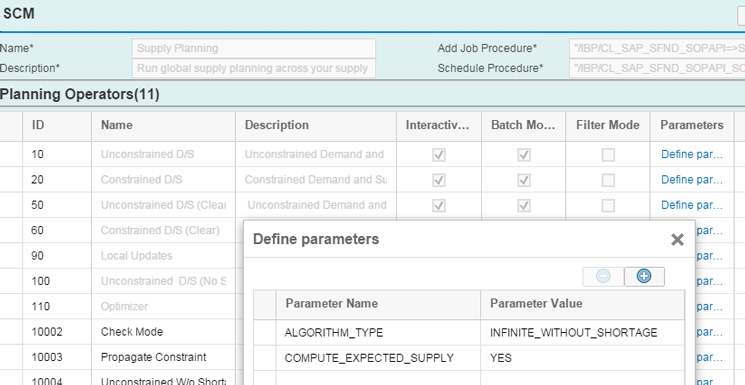This screenshot has width=745, height=385.
Task: Toggle Interactive checkbox for operator ID 50
Action: click(439, 205)
